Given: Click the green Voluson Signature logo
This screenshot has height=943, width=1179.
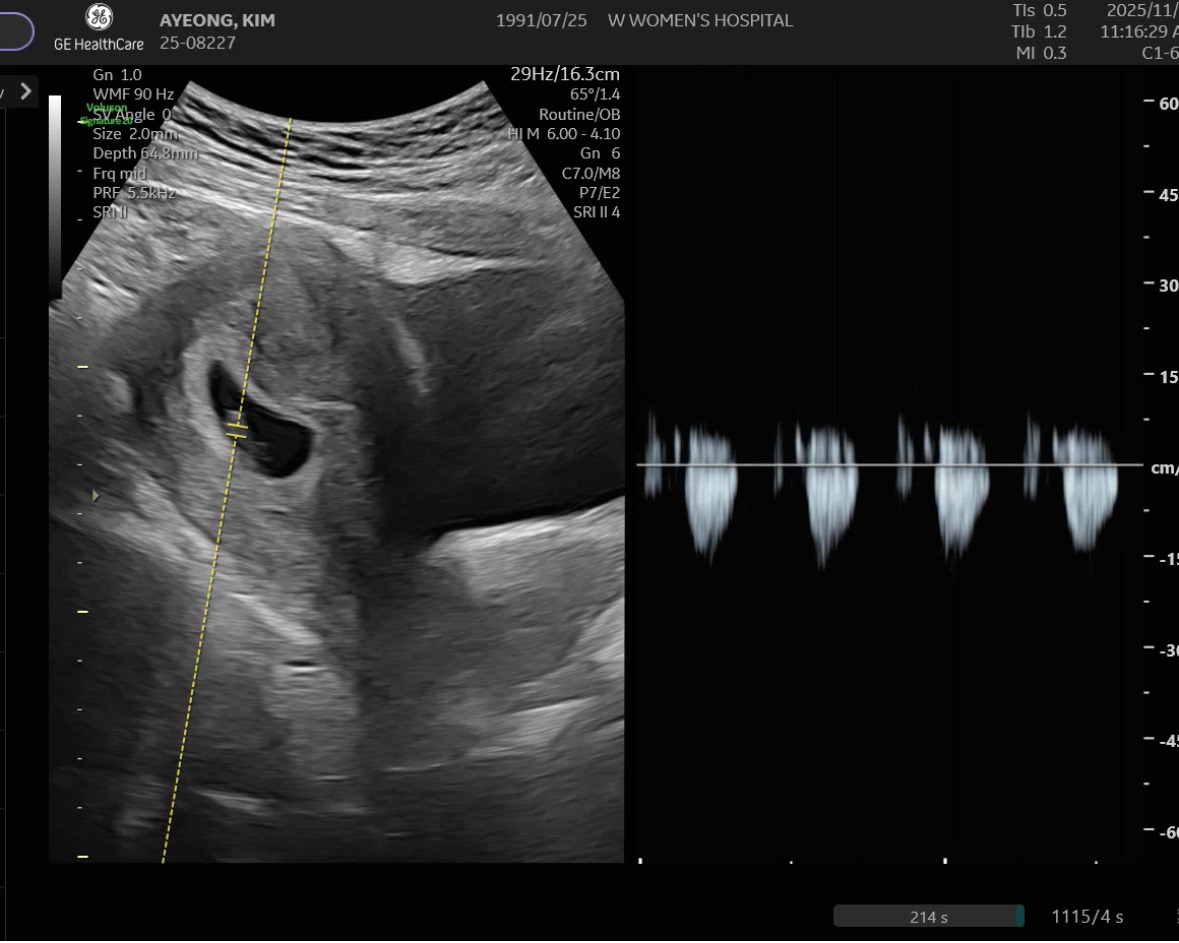Looking at the screenshot, I should click(107, 113).
